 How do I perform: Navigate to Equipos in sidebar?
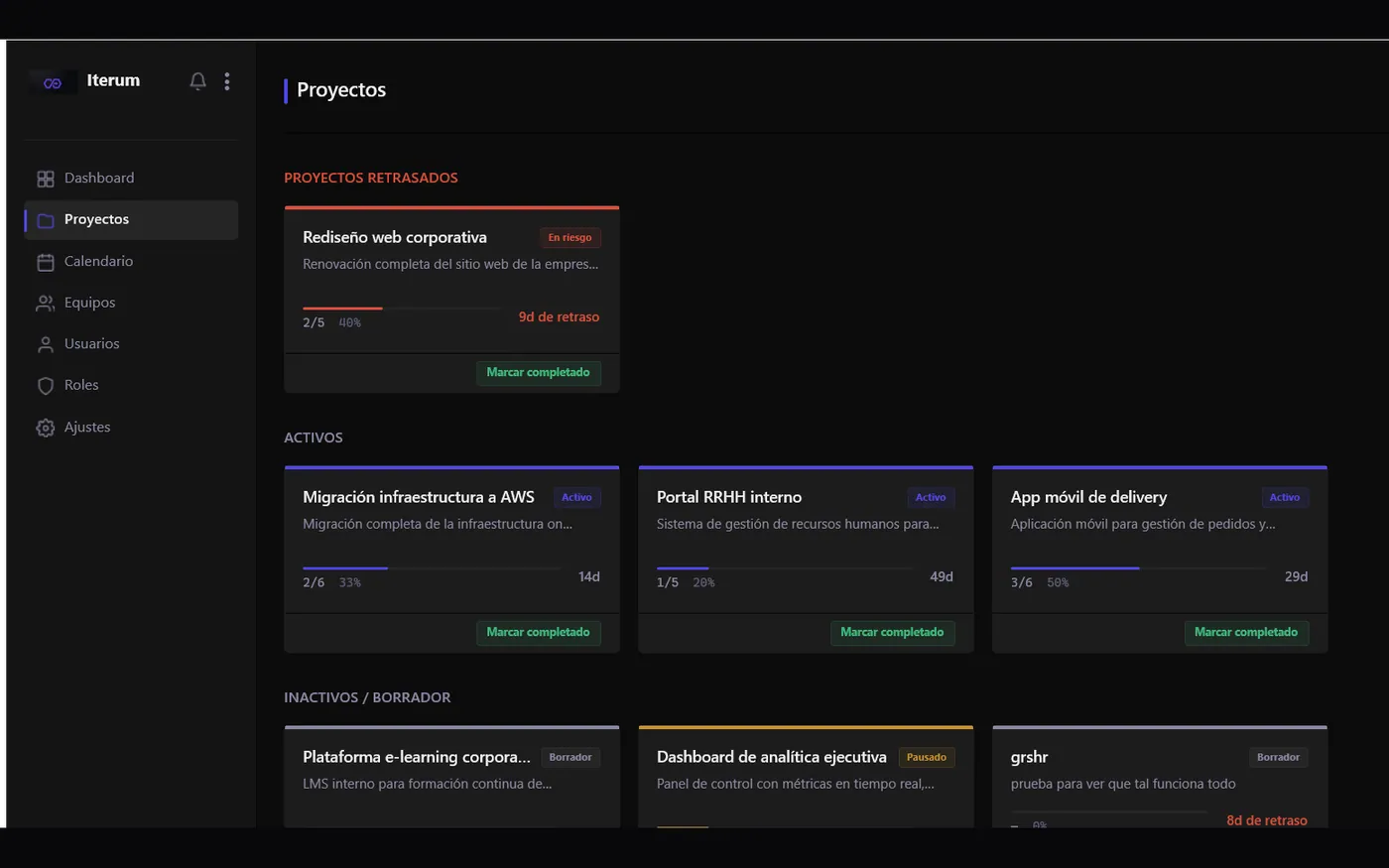(x=131, y=304)
